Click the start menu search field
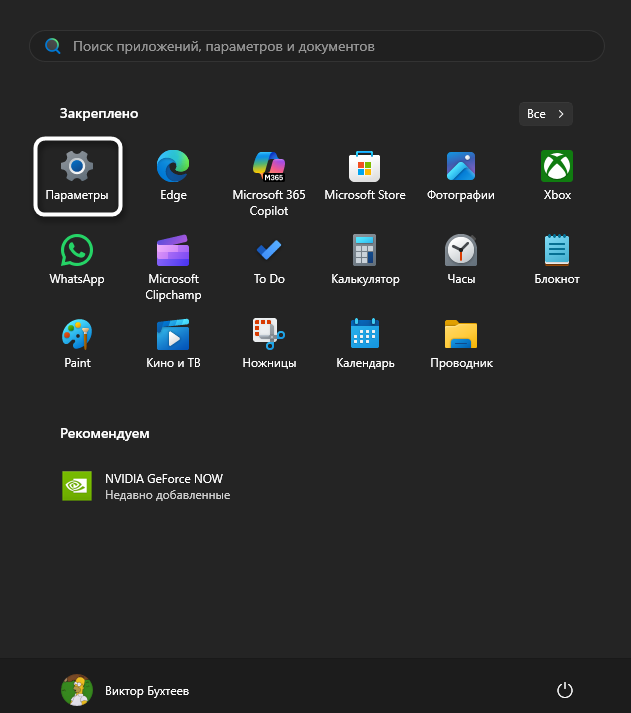 click(316, 46)
